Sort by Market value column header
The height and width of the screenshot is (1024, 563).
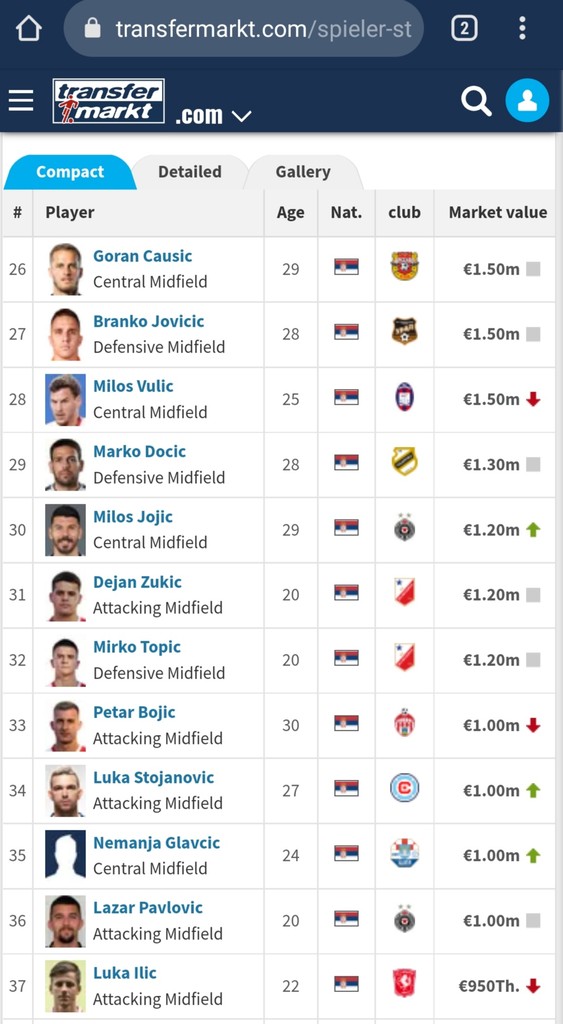(498, 212)
